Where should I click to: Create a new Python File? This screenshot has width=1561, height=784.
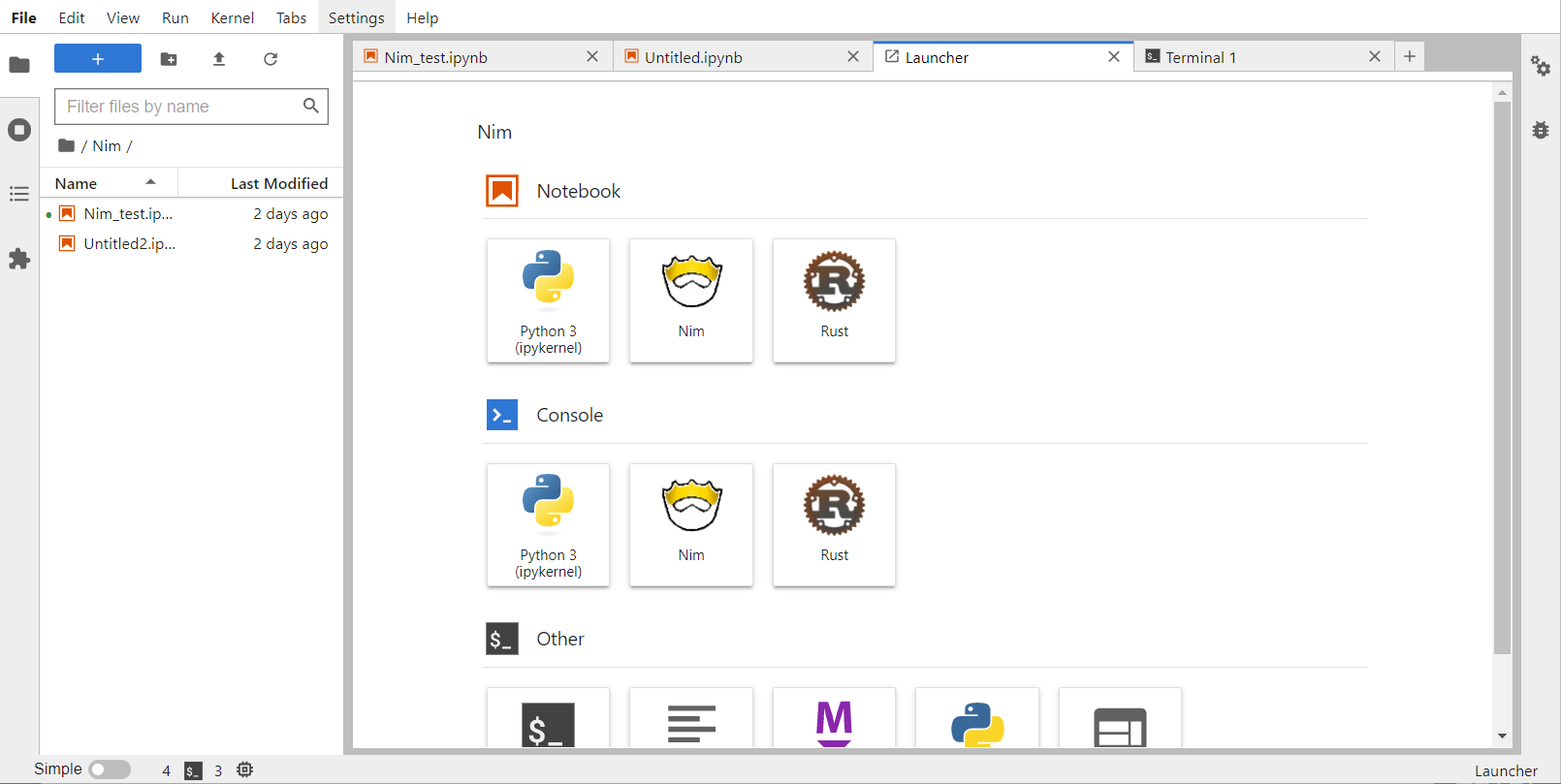[x=977, y=718]
